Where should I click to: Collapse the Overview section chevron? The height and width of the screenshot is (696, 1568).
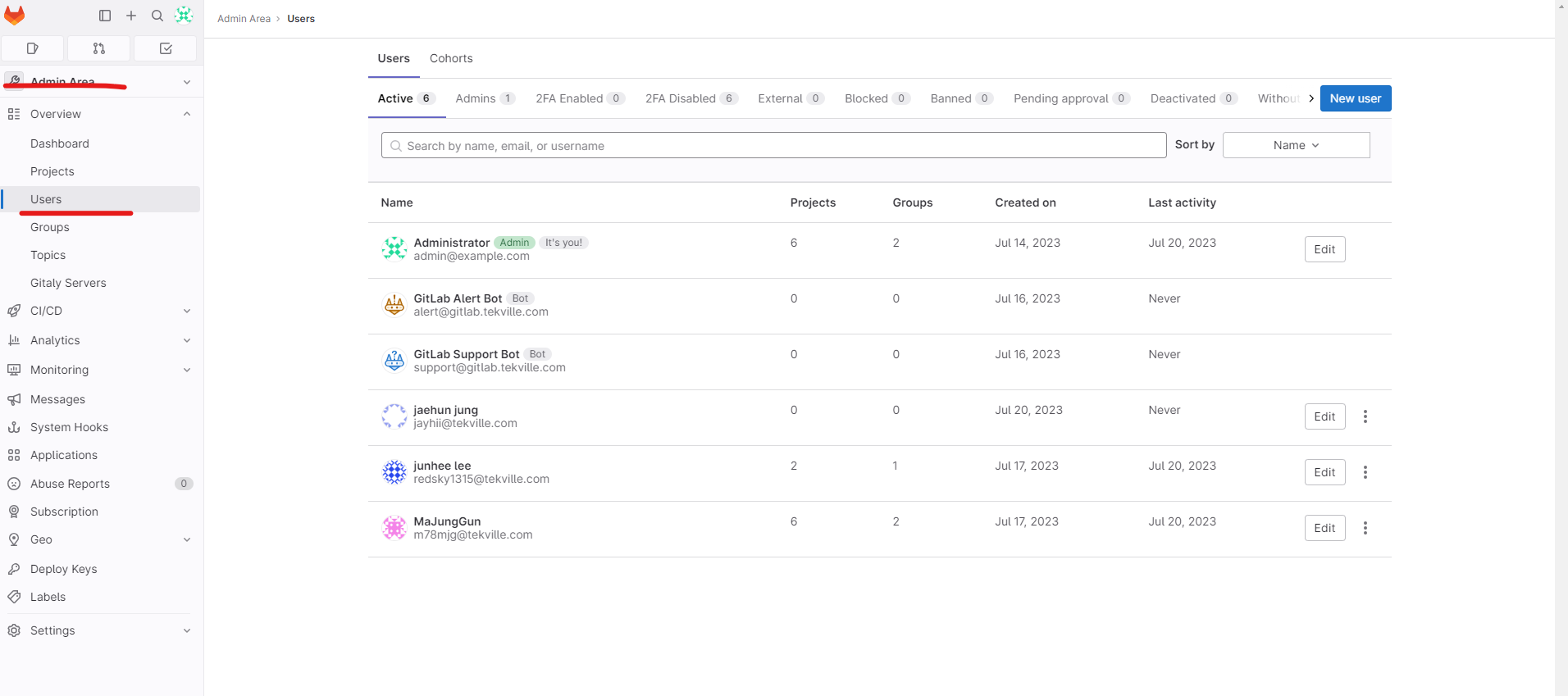tap(187, 114)
